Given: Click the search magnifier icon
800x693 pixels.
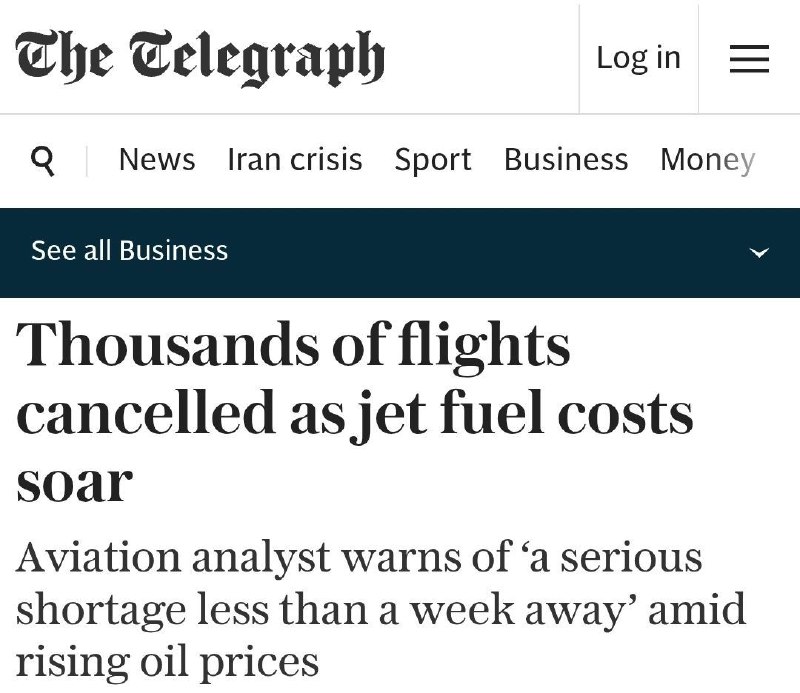Looking at the screenshot, I should [x=43, y=160].
